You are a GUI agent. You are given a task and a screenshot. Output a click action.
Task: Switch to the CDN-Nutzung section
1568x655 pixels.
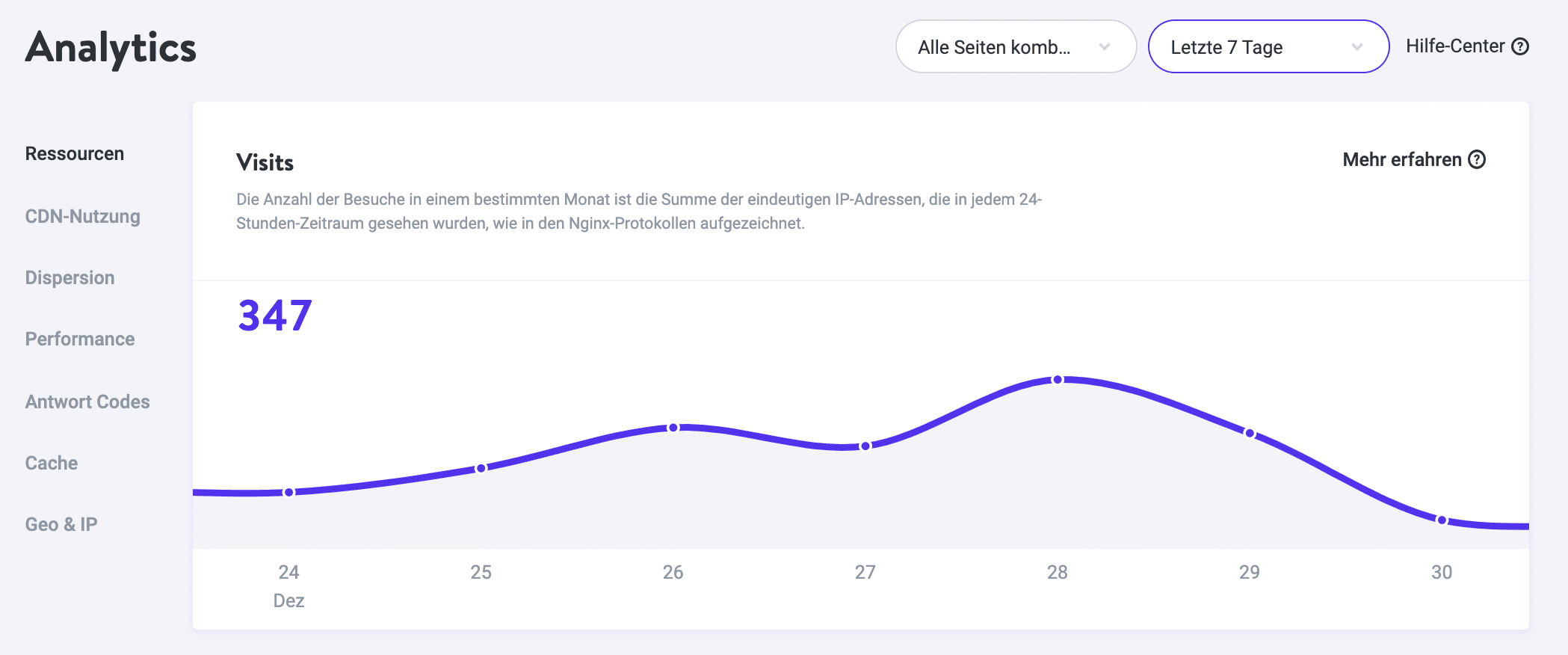pyautogui.click(x=82, y=216)
